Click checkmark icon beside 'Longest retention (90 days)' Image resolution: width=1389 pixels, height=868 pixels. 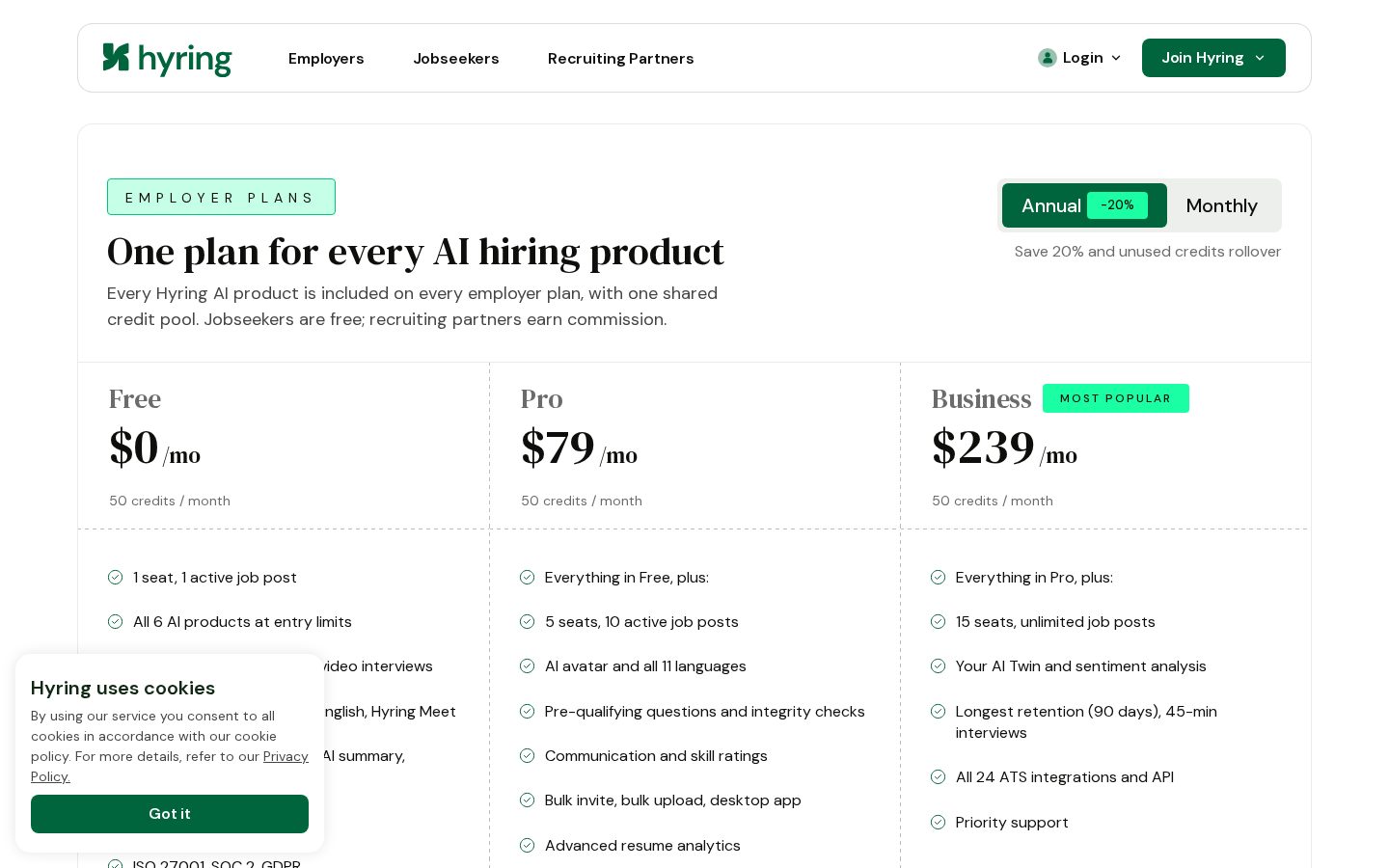tap(938, 712)
